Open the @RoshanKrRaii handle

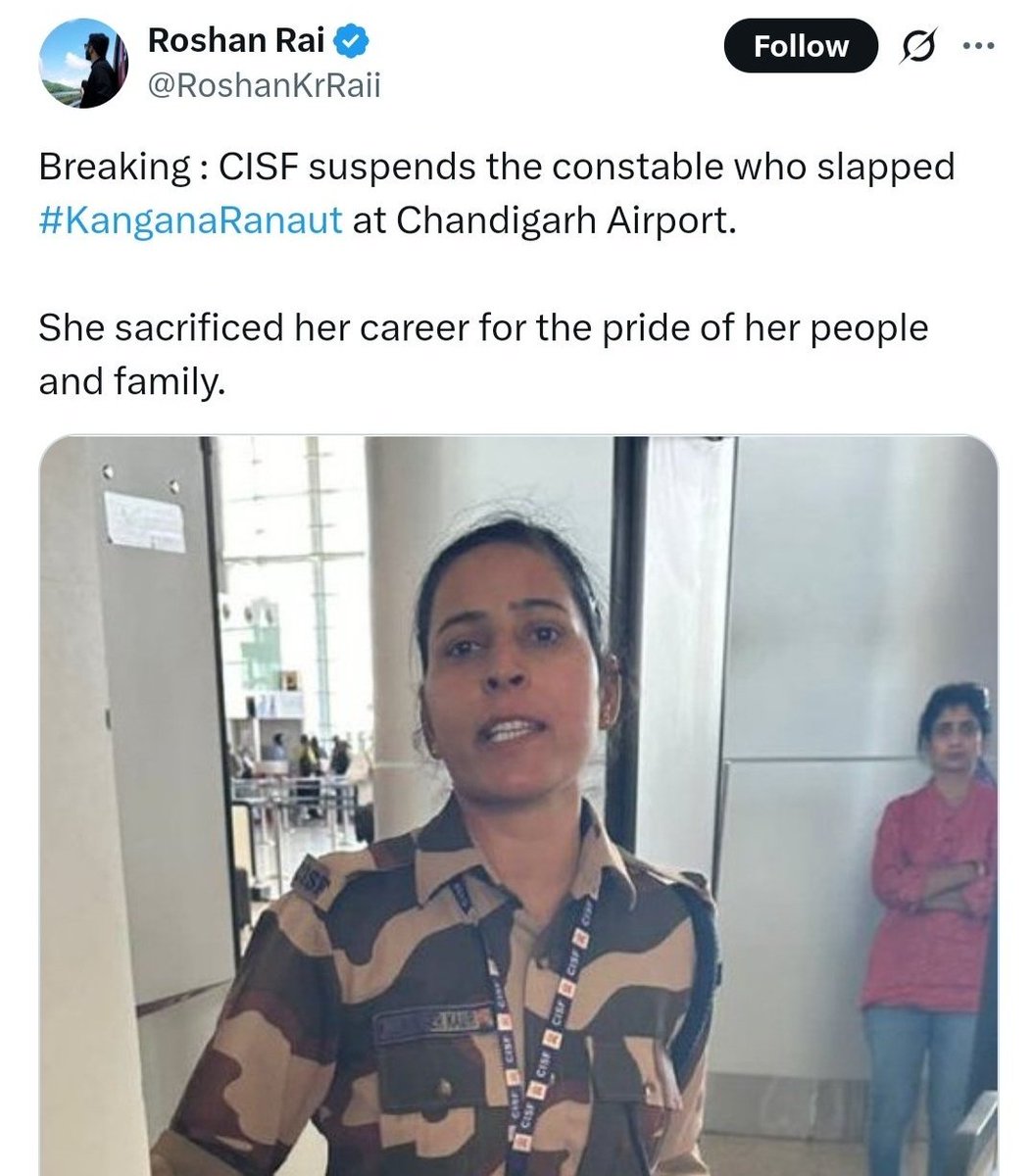264,86
